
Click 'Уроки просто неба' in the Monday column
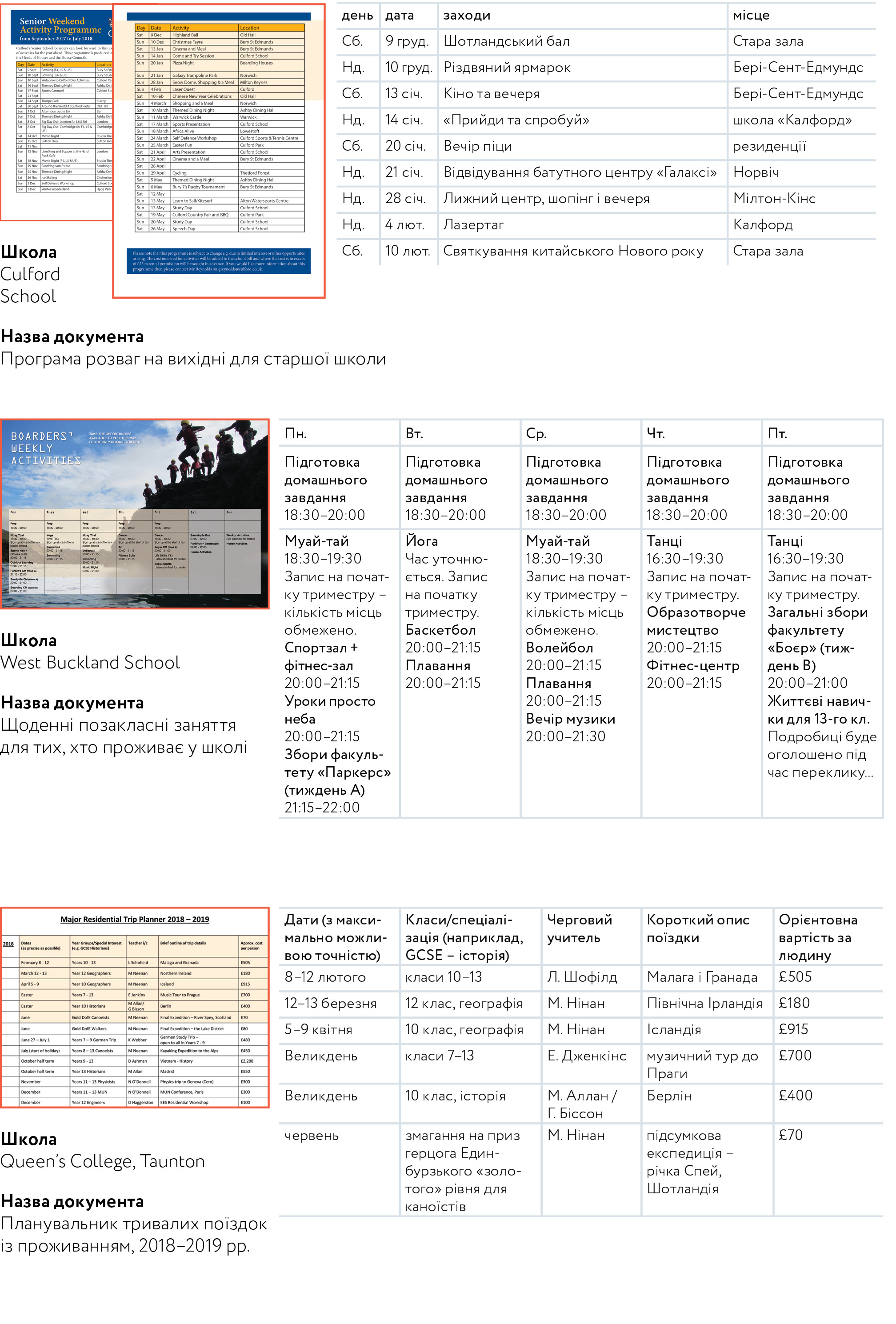click(x=330, y=710)
